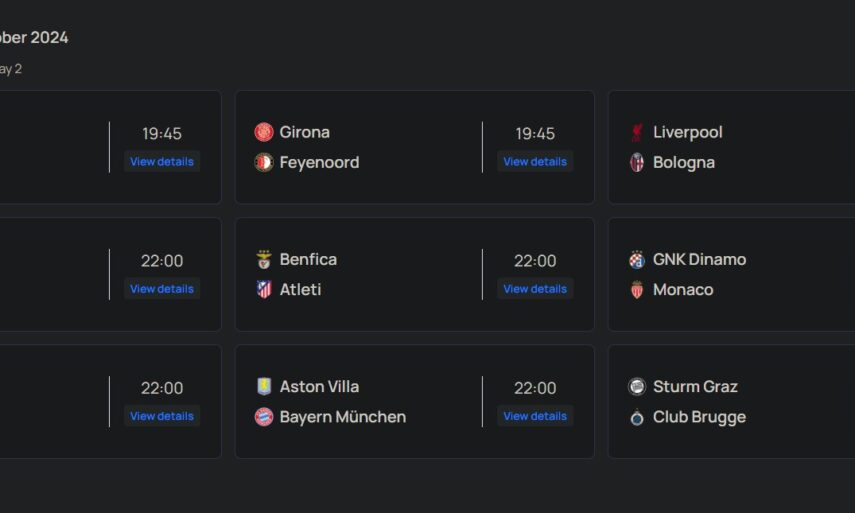Click the Bologna club crest
855x513 pixels.
(637, 162)
